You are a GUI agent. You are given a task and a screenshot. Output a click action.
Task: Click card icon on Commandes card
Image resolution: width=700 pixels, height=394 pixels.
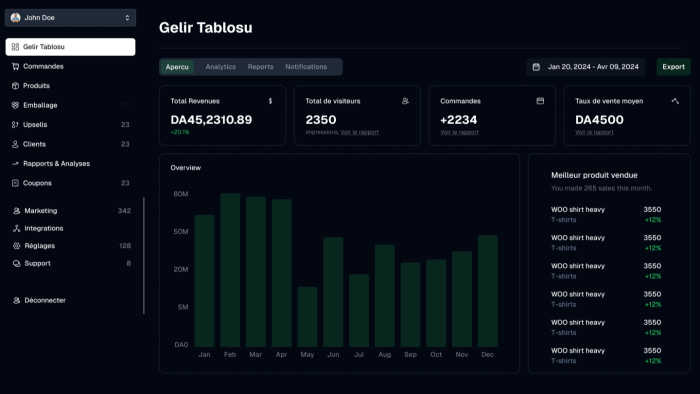(540, 101)
